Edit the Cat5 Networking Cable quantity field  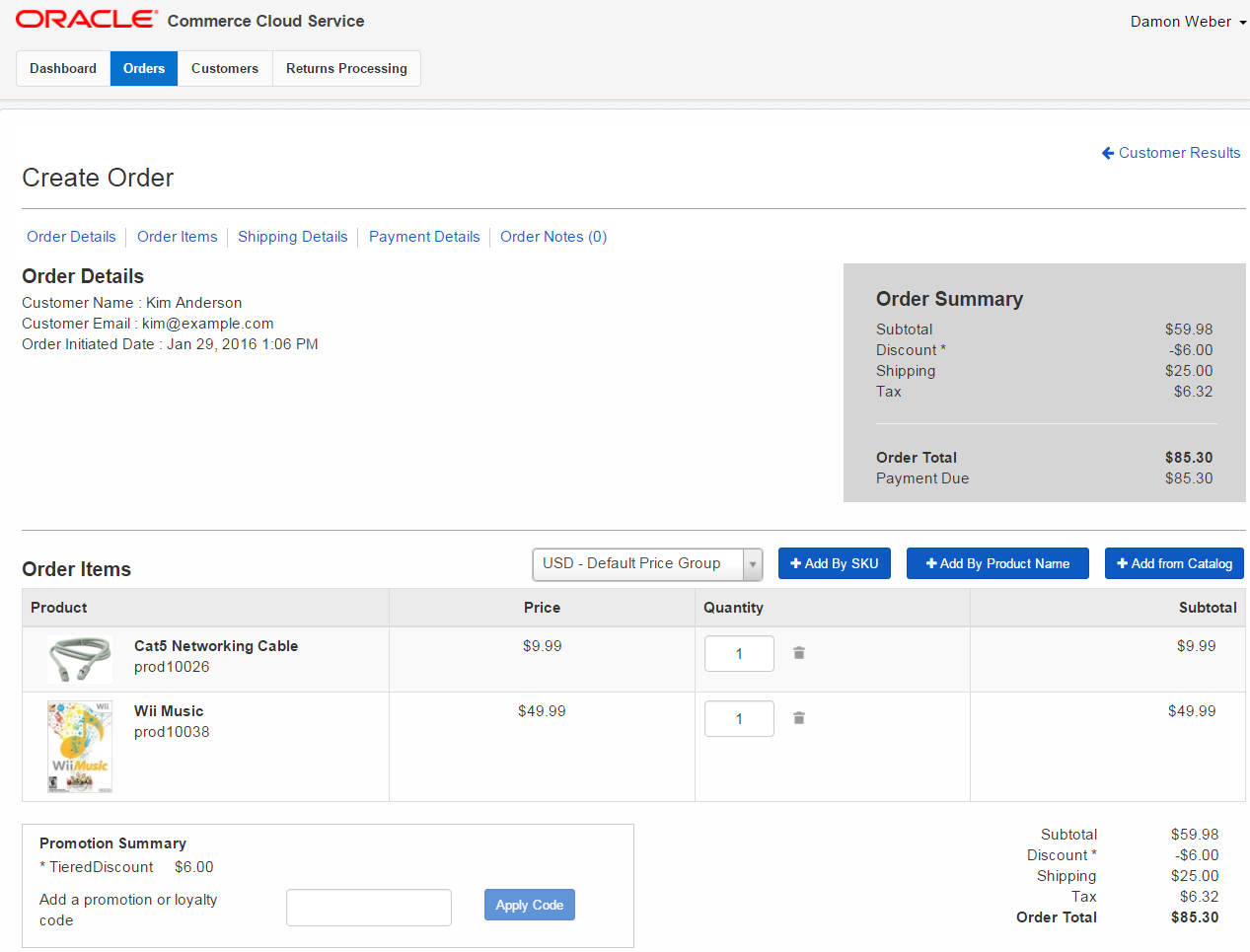click(739, 654)
